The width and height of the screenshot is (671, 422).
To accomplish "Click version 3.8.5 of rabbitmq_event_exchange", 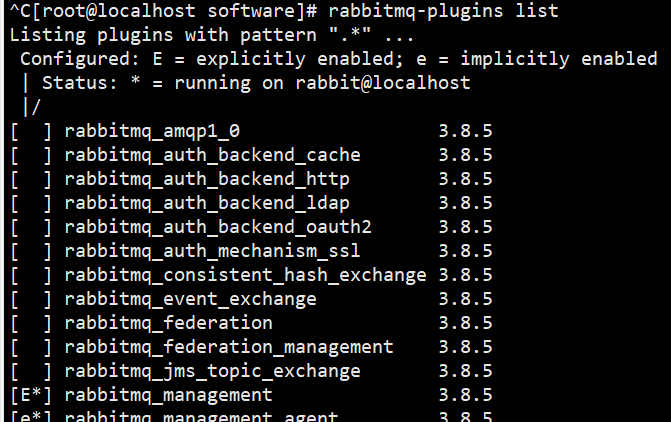I will [x=465, y=299].
